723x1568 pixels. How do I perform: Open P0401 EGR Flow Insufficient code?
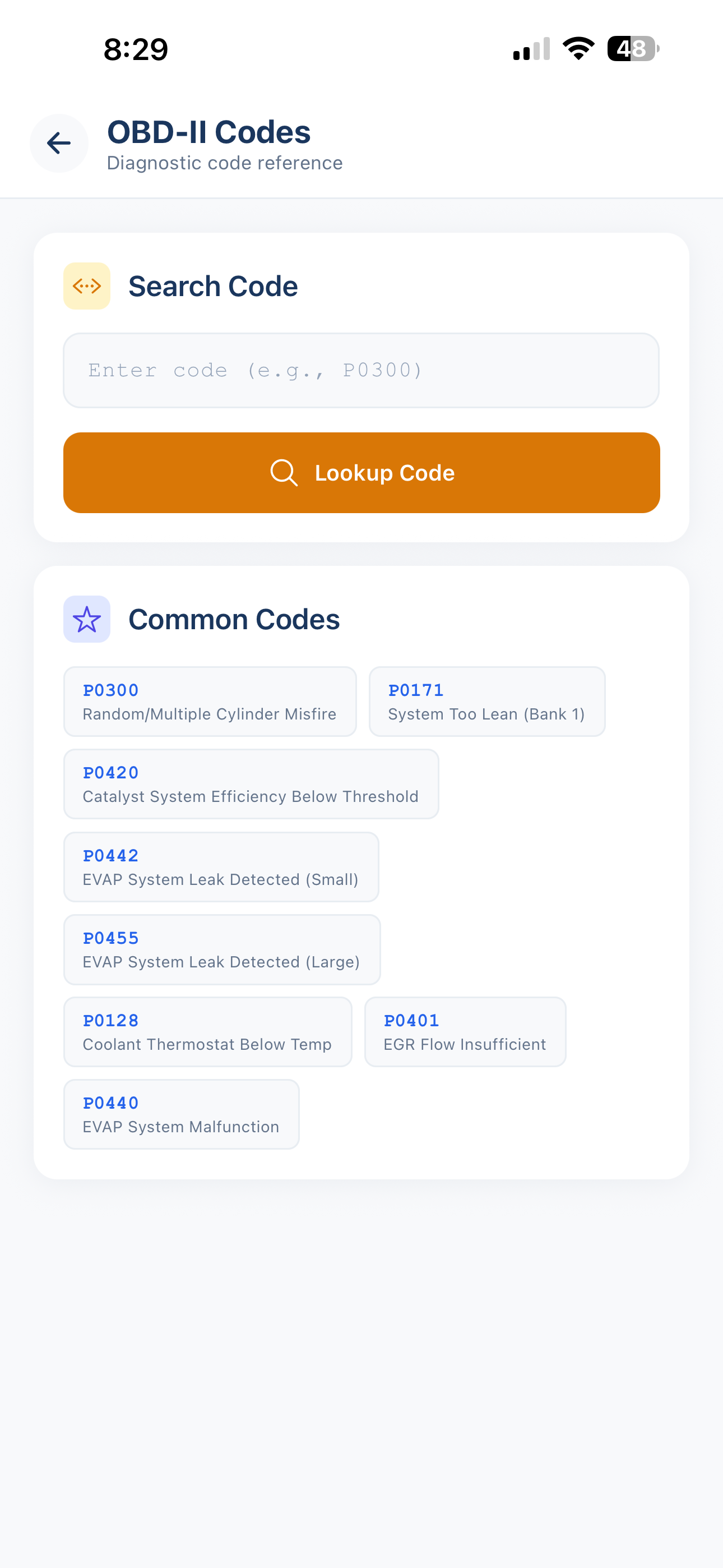(x=465, y=1032)
